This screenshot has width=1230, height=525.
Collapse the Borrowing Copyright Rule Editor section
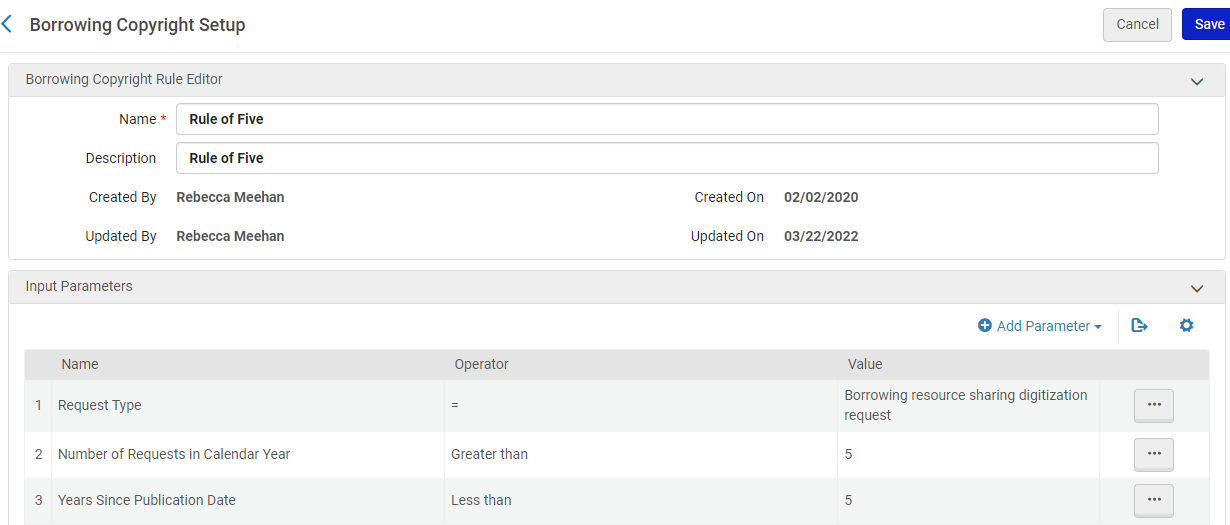point(1197,81)
